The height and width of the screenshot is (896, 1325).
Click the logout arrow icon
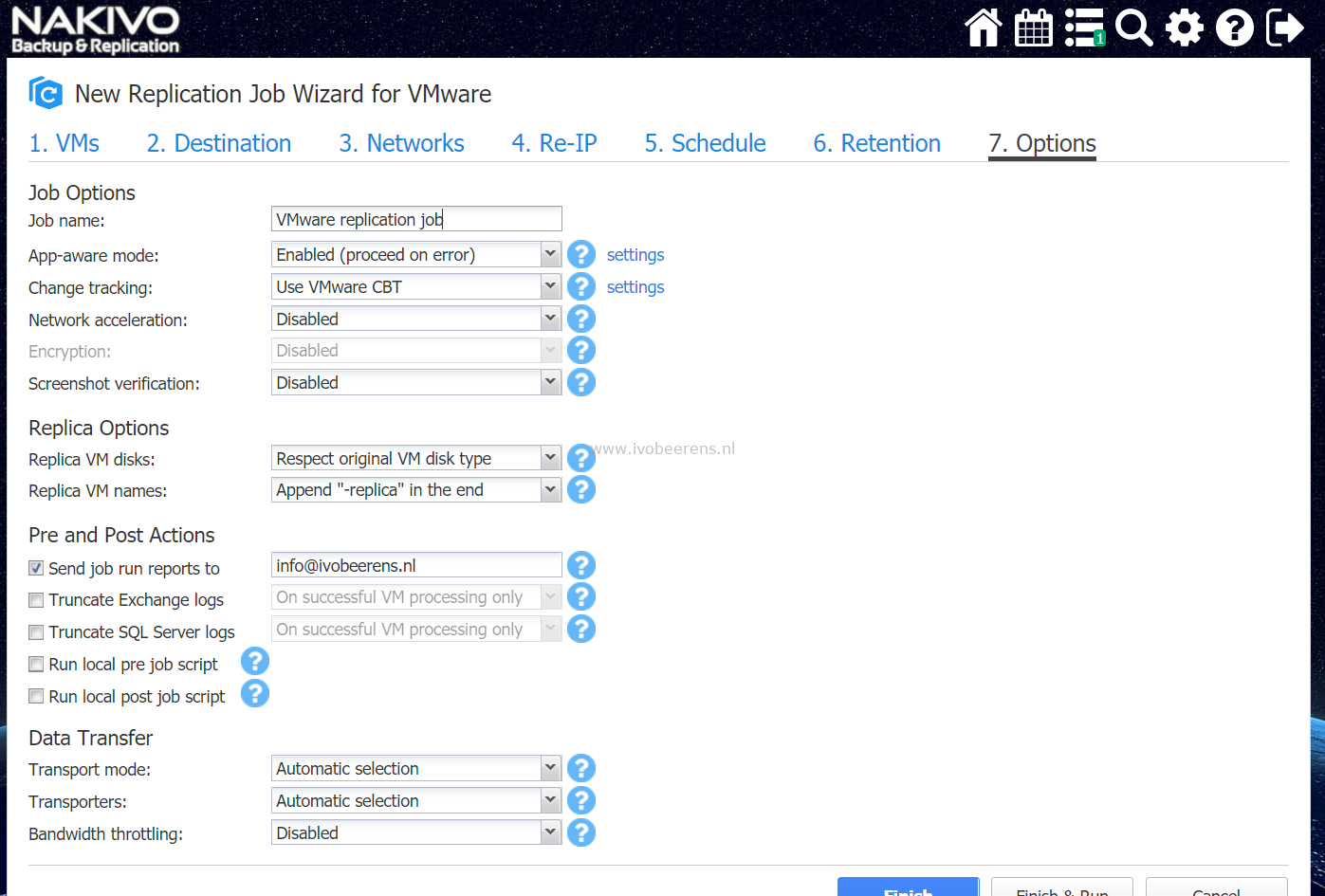(x=1285, y=27)
